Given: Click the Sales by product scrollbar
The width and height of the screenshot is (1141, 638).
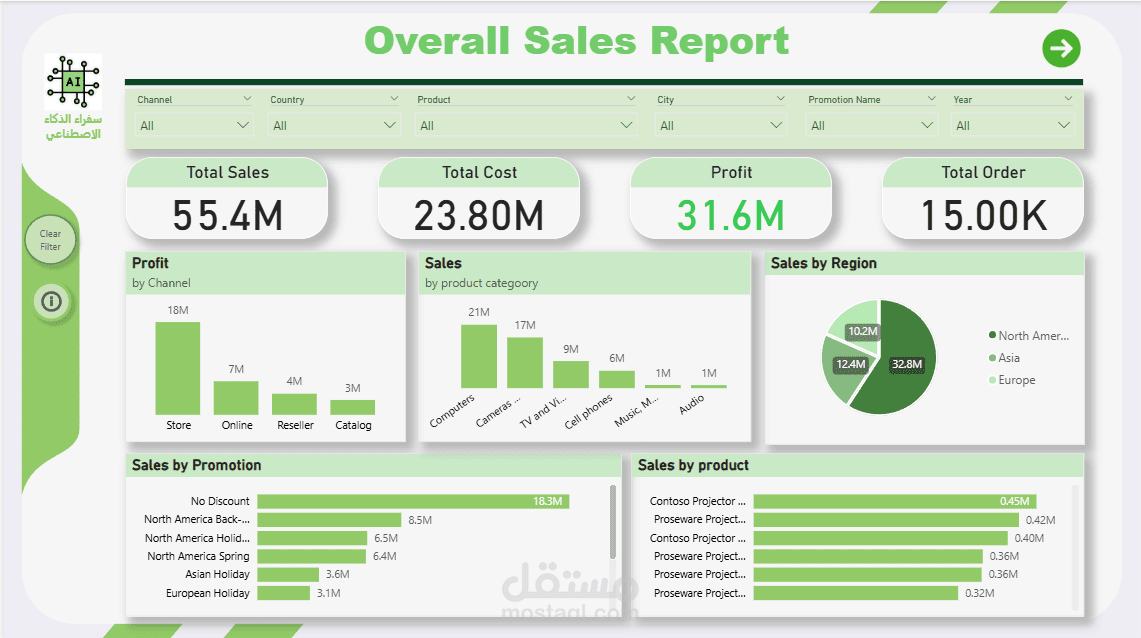Looking at the screenshot, I should [1075, 546].
